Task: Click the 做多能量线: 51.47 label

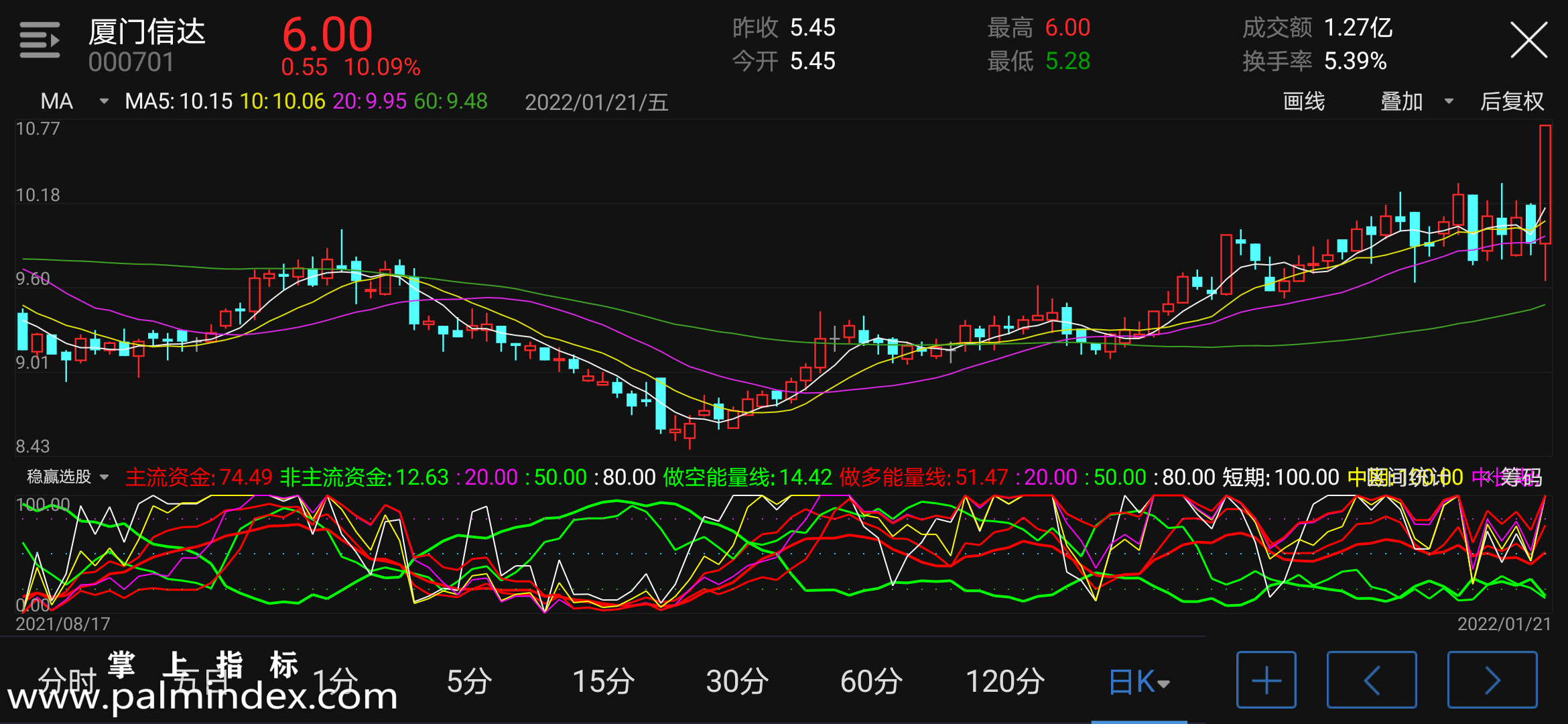Action: point(923,477)
